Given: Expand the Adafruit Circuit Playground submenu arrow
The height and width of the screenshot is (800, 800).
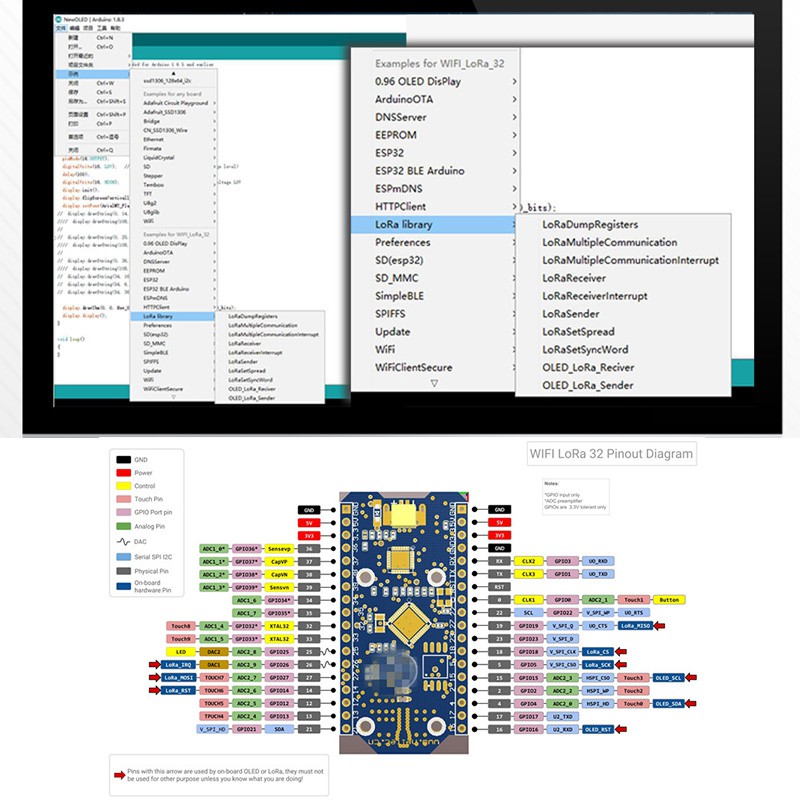Looking at the screenshot, I should 214,103.
